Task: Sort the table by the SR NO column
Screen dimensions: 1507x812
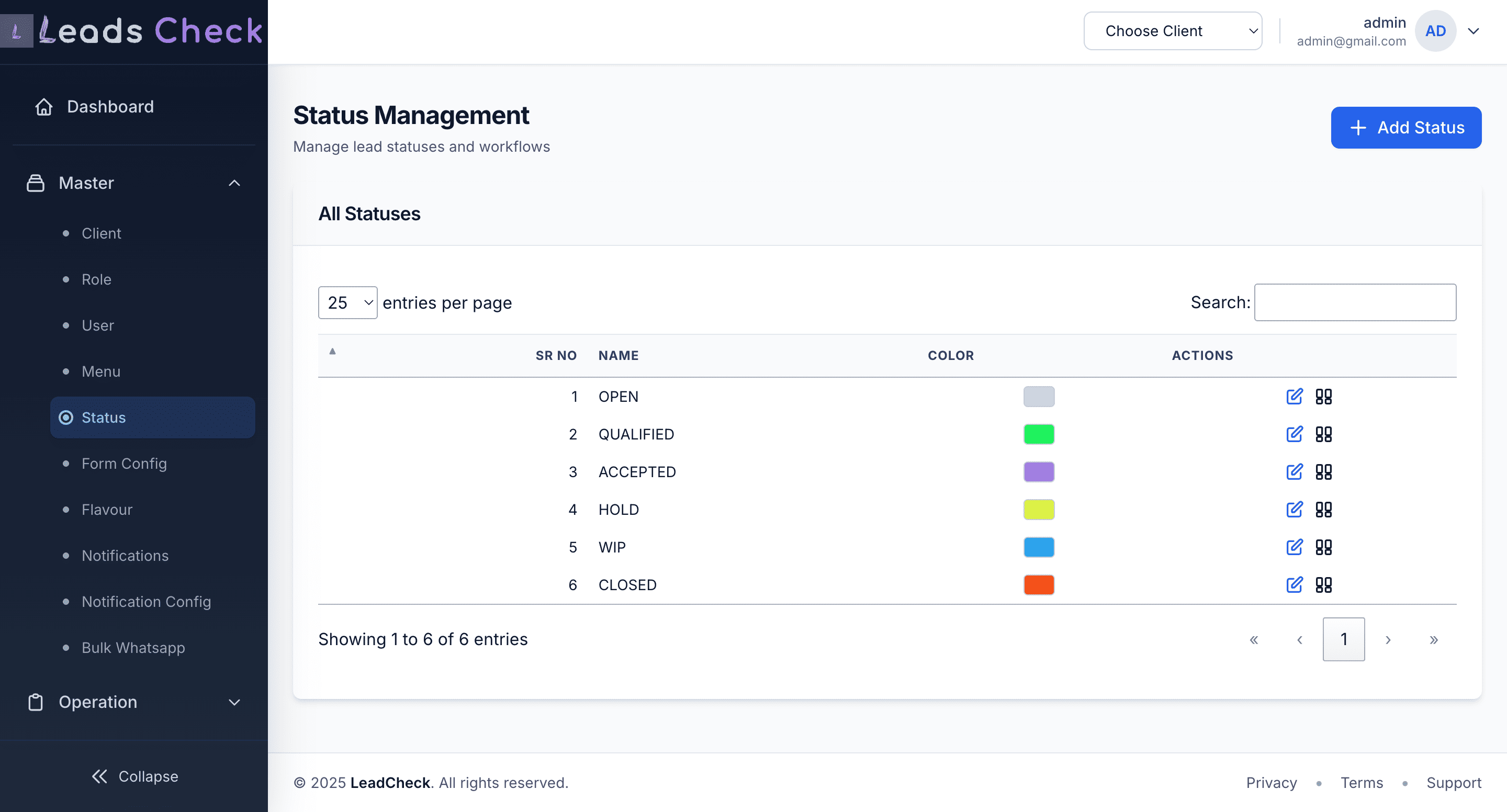Action: (556, 355)
